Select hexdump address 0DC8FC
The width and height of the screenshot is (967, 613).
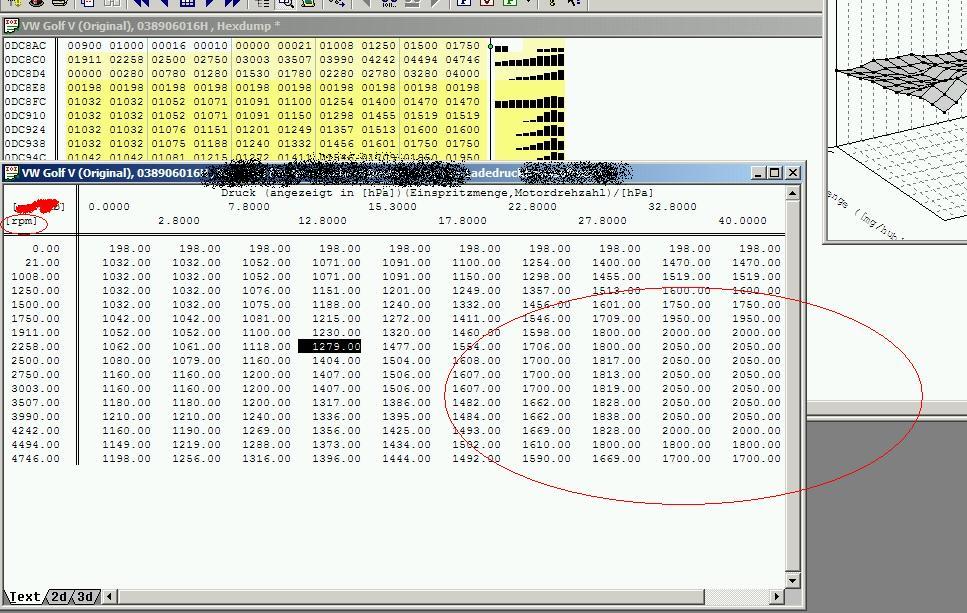pos(25,102)
